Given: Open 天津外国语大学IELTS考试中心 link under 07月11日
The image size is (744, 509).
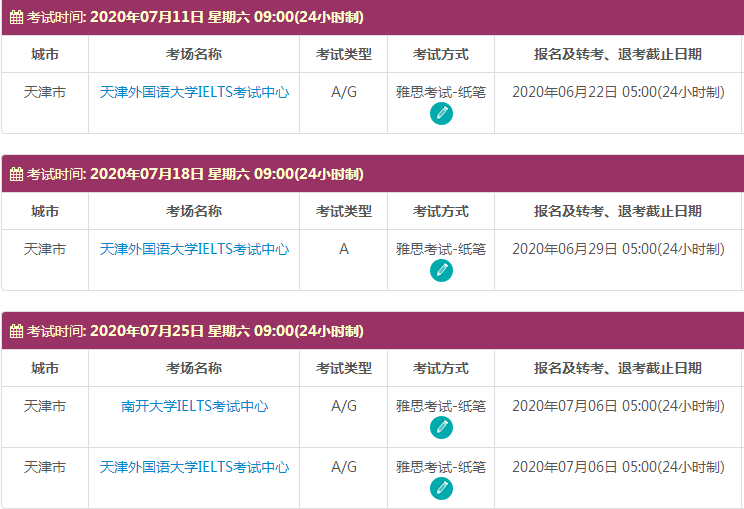Looking at the screenshot, I should (194, 92).
